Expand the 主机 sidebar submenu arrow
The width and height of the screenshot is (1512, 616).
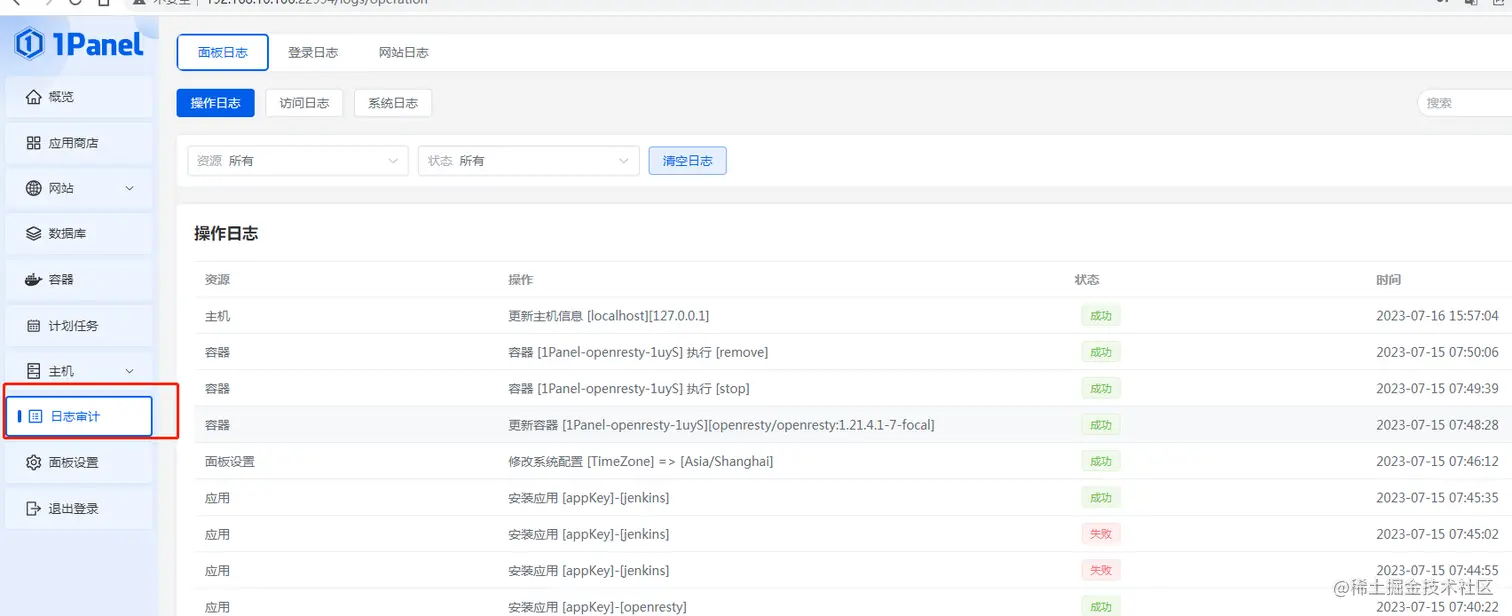point(129,371)
